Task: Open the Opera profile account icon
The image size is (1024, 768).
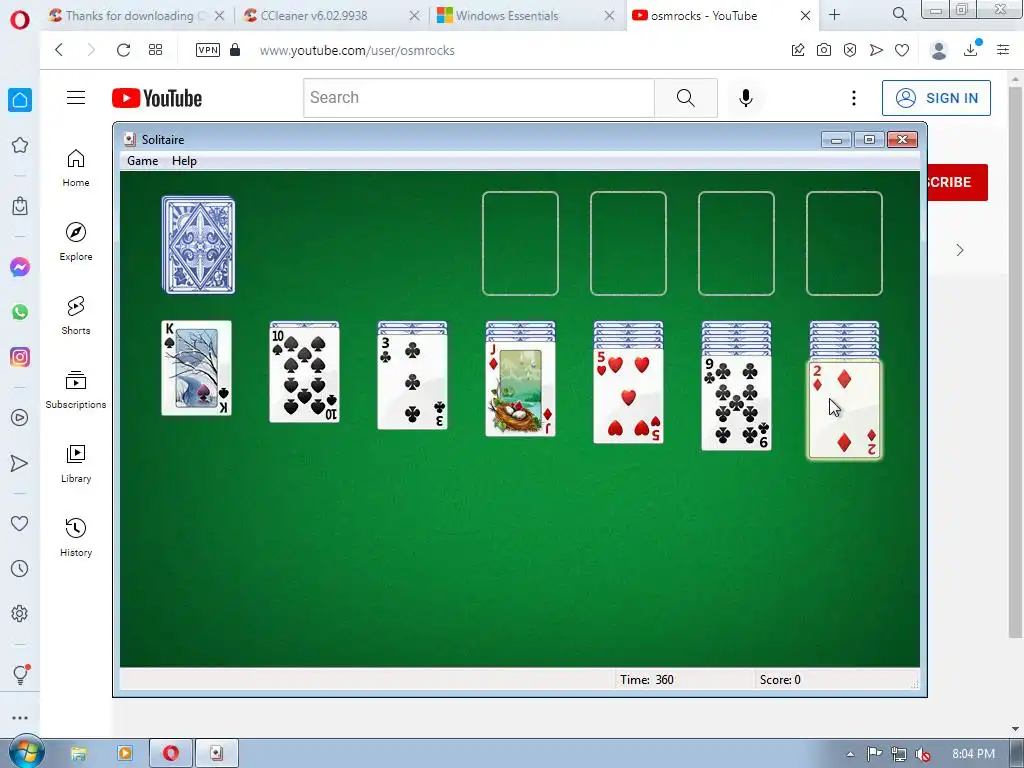Action: [939, 50]
